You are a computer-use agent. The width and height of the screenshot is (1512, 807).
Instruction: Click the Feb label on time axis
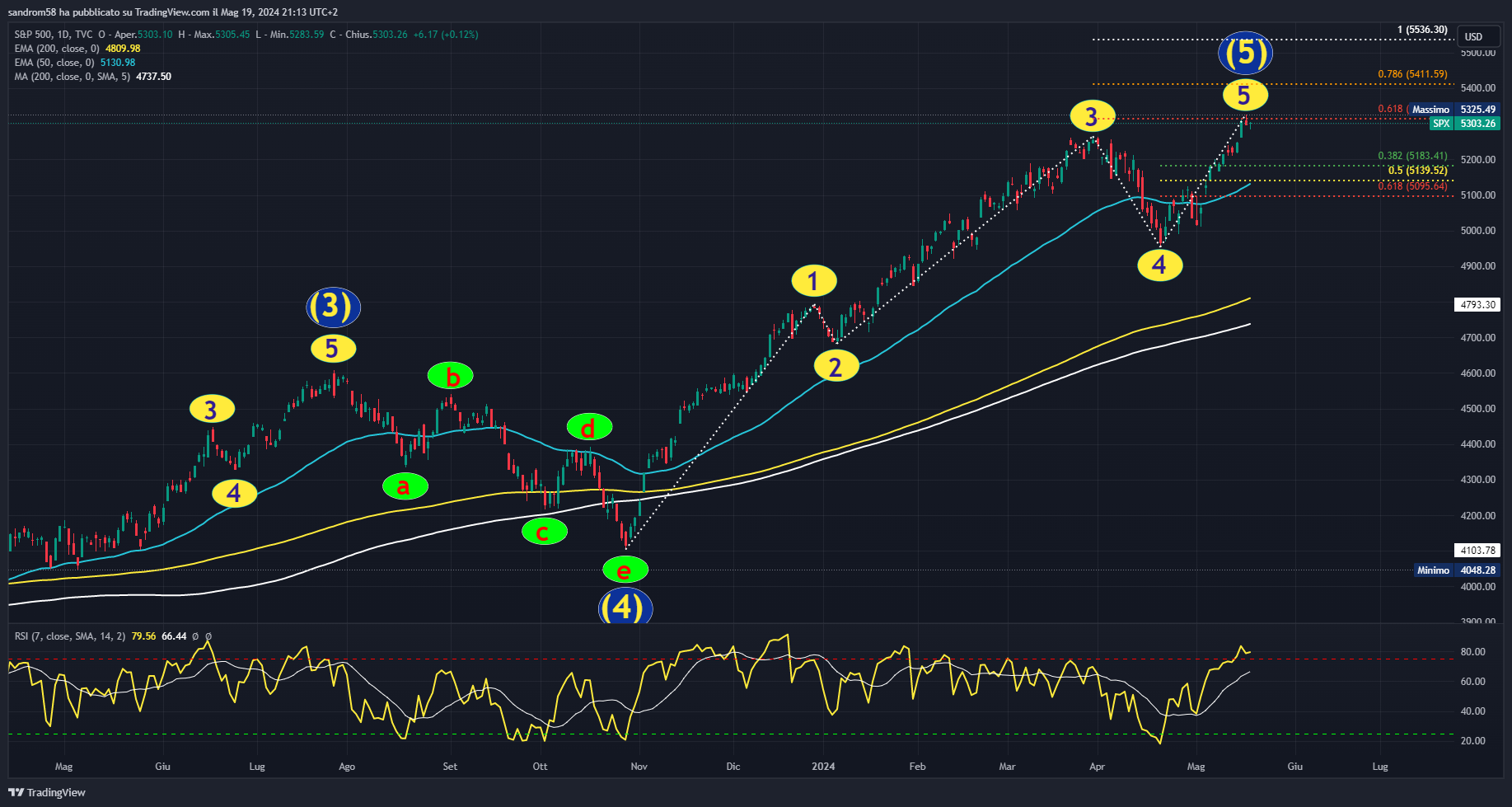point(917,767)
